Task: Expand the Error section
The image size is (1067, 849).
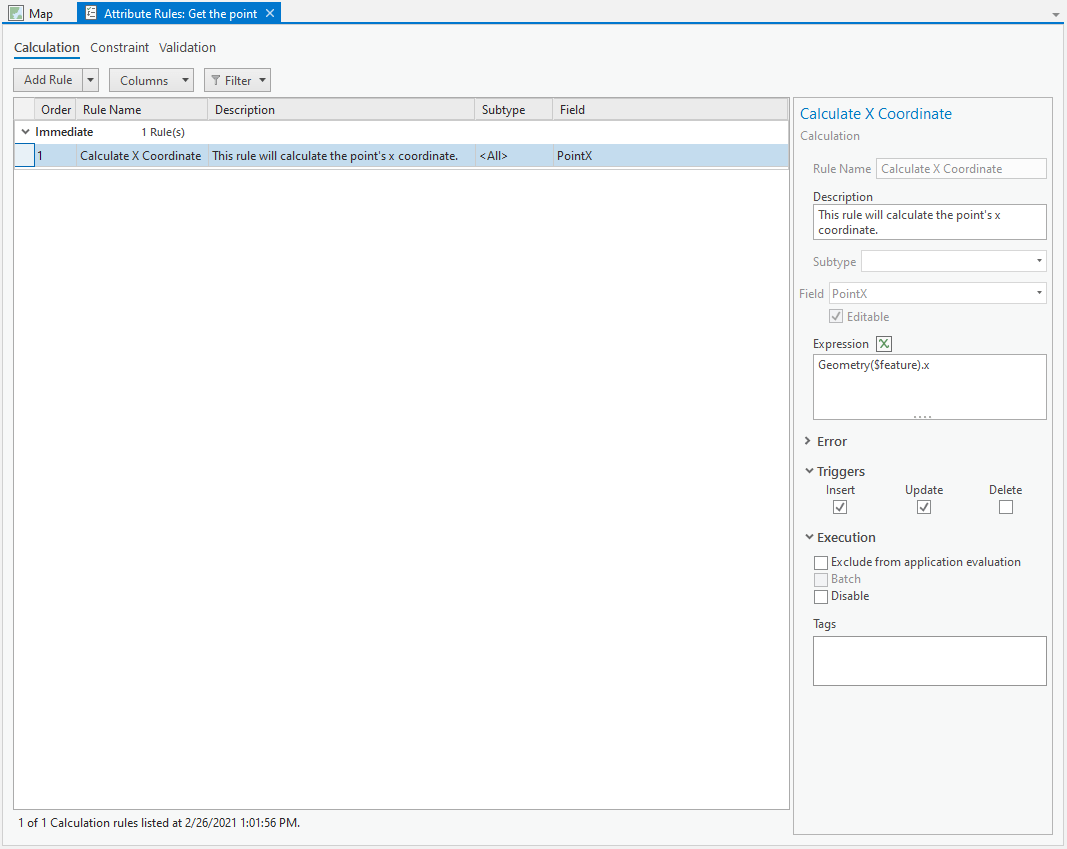Action: coord(808,441)
